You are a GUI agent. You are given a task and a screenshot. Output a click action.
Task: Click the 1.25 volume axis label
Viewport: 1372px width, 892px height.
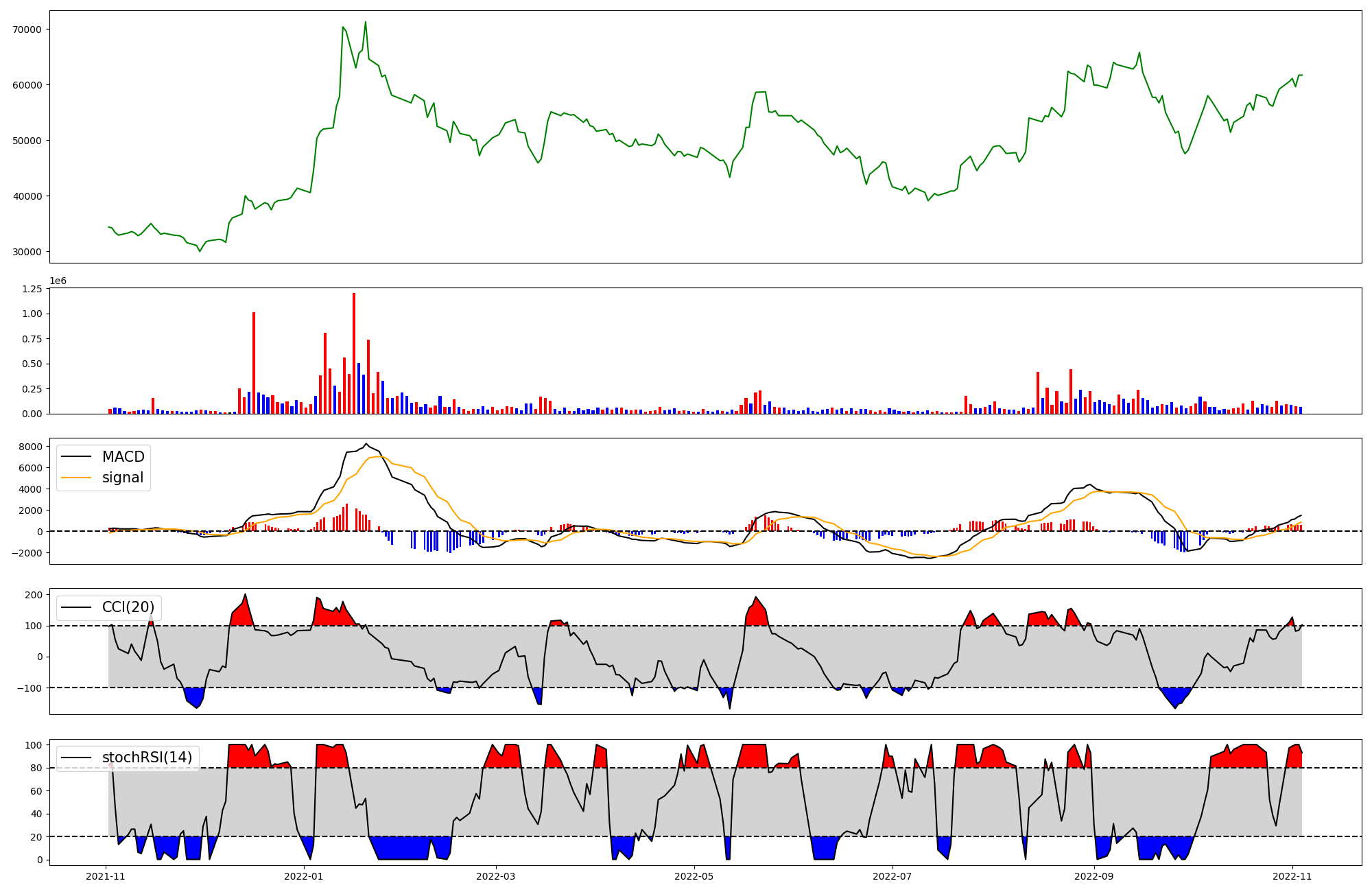click(x=32, y=289)
